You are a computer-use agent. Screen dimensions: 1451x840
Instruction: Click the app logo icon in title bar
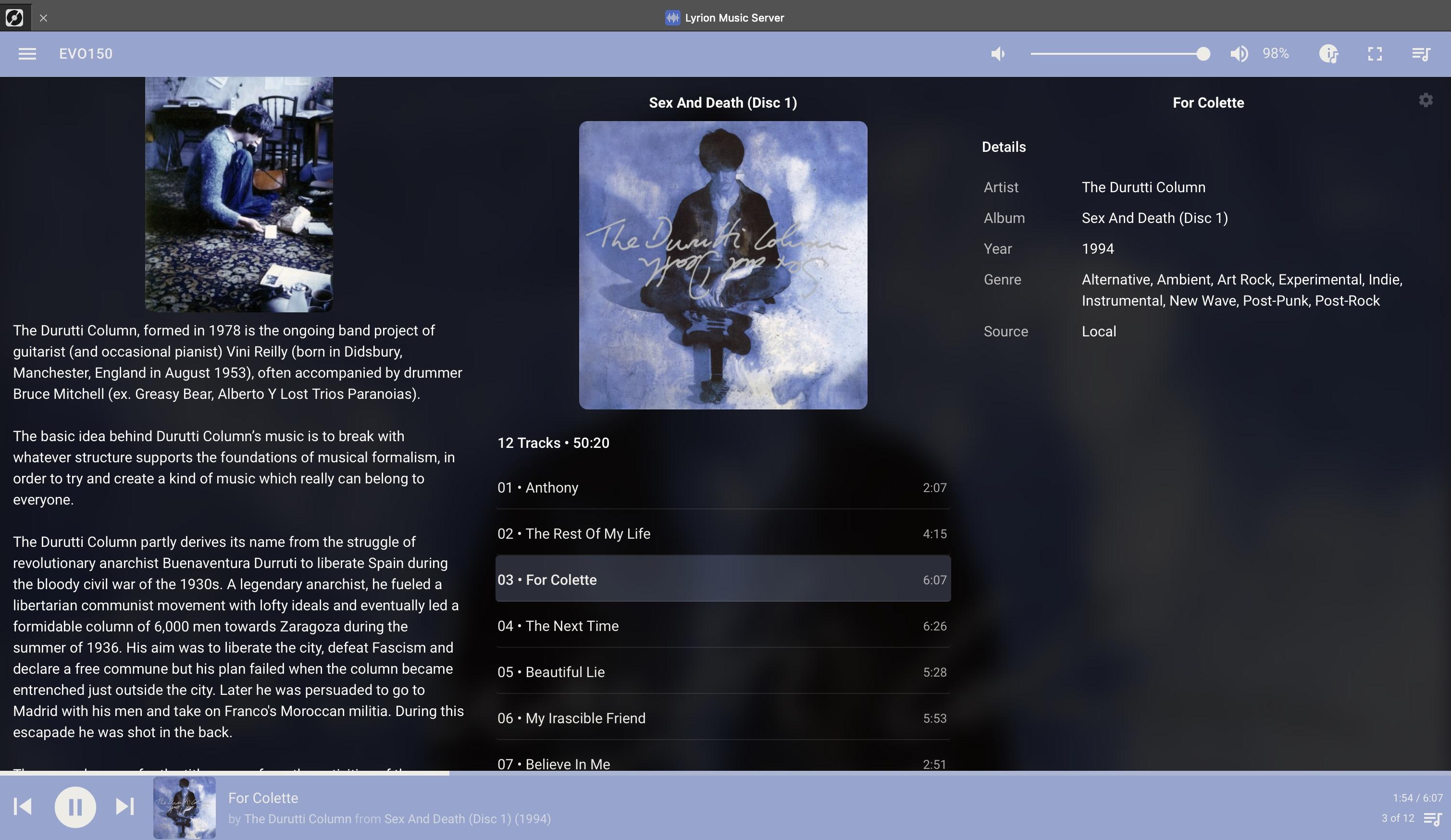14,18
